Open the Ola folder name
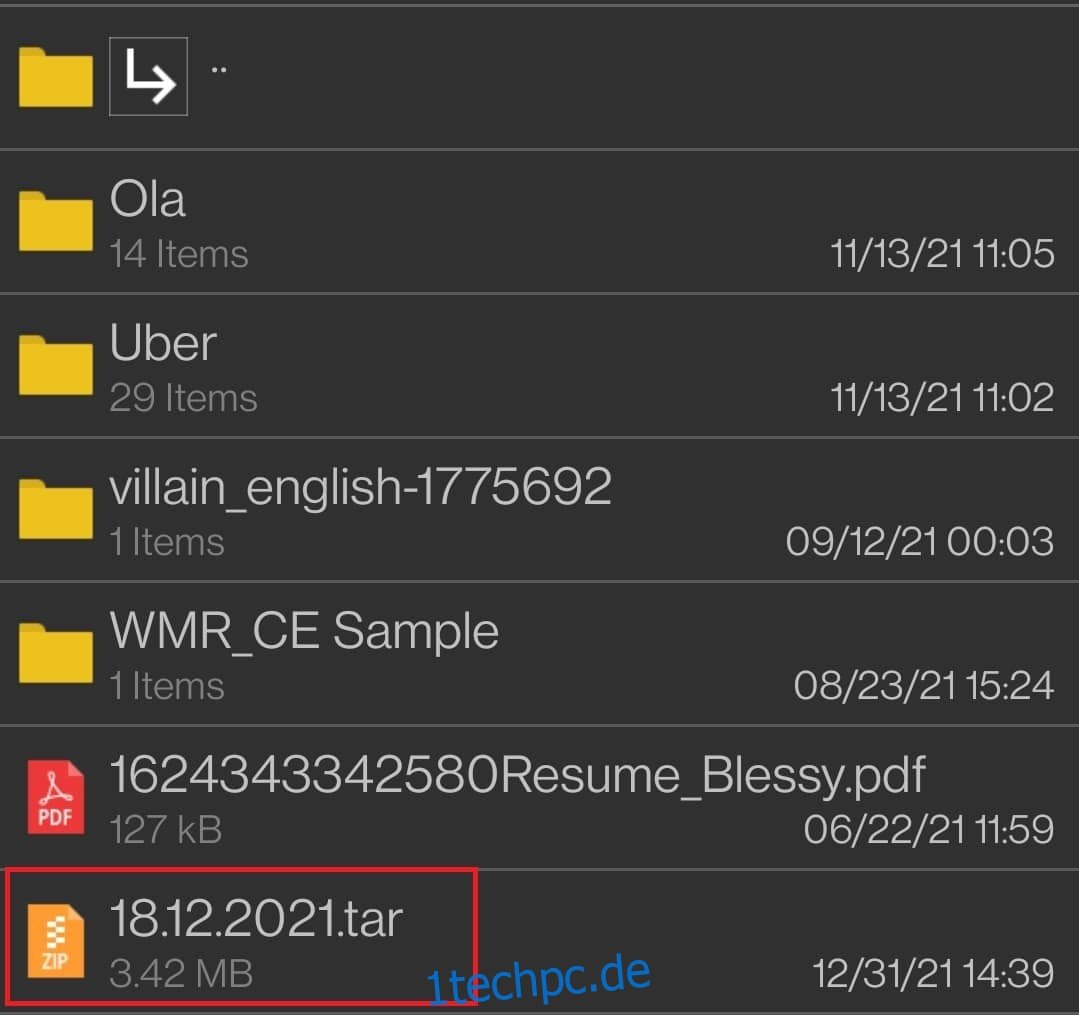This screenshot has height=1015, width=1079. pyautogui.click(x=147, y=199)
